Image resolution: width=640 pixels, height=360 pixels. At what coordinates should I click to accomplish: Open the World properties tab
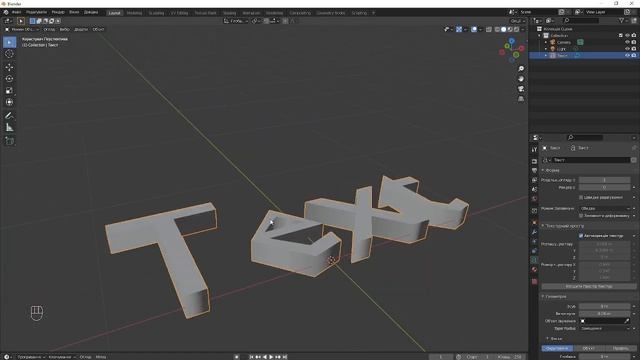click(534, 199)
